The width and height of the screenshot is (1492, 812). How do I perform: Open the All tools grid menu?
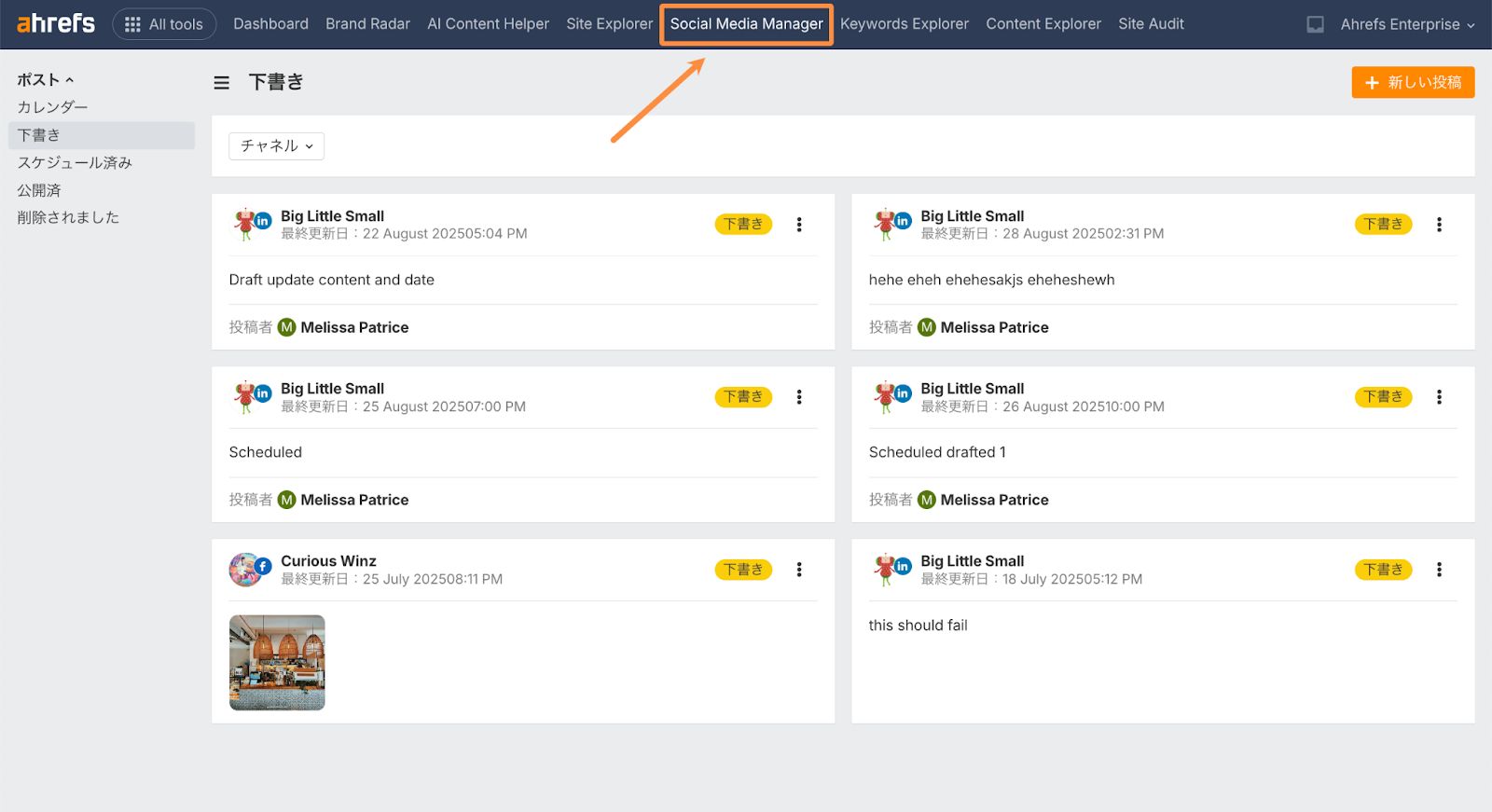pyautogui.click(x=164, y=24)
